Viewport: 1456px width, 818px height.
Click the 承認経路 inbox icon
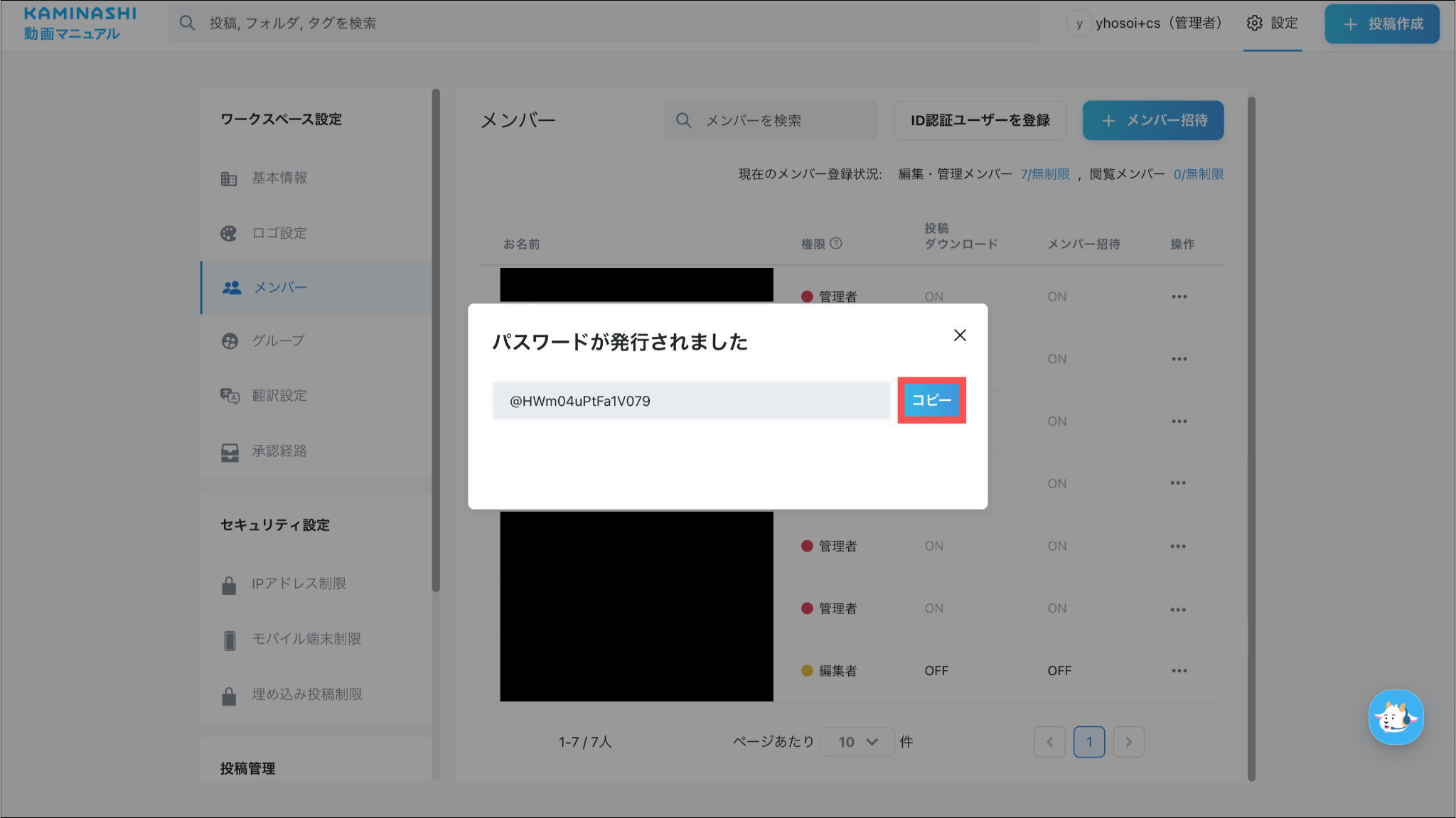tap(230, 452)
